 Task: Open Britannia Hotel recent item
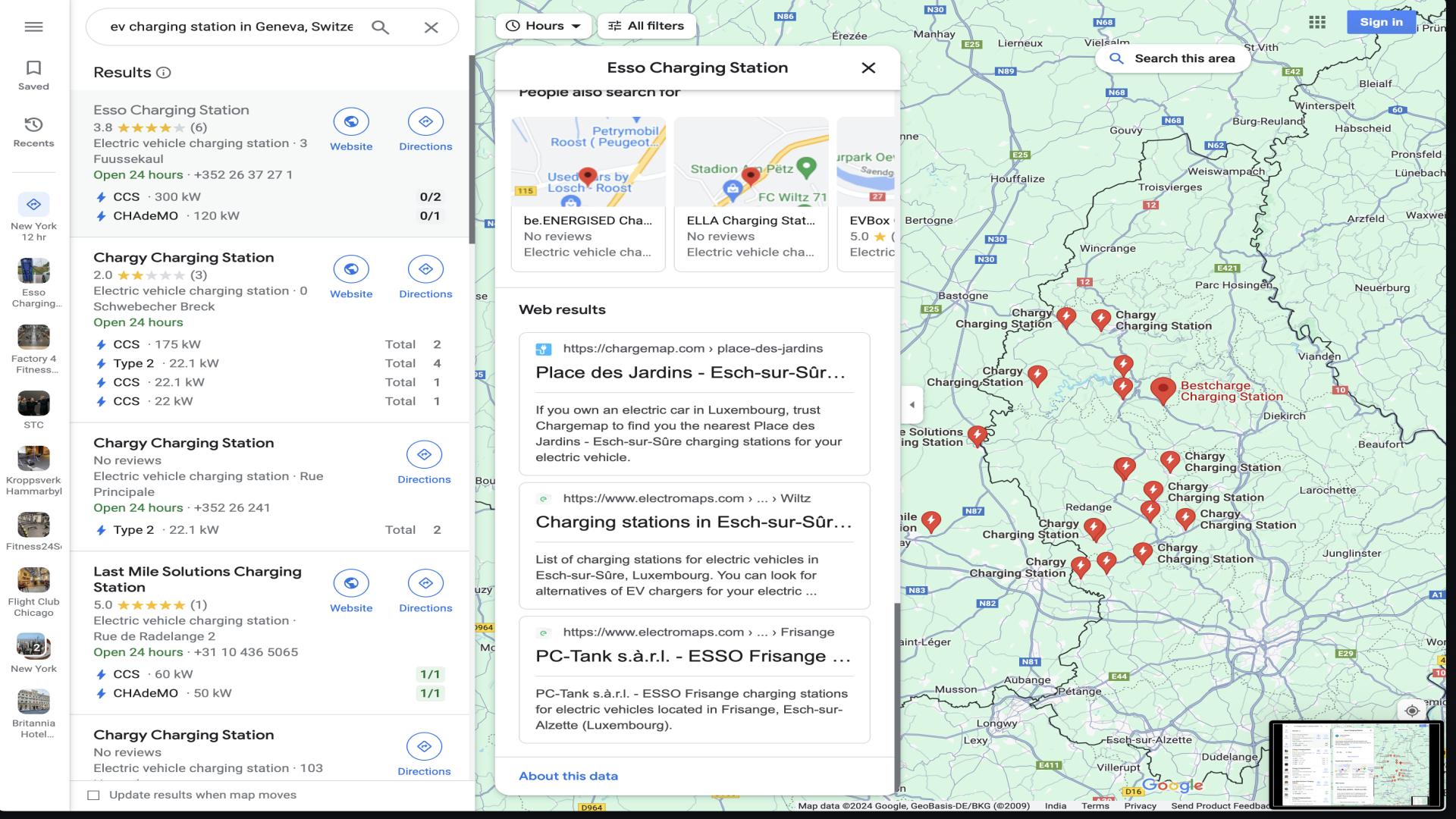[33, 714]
